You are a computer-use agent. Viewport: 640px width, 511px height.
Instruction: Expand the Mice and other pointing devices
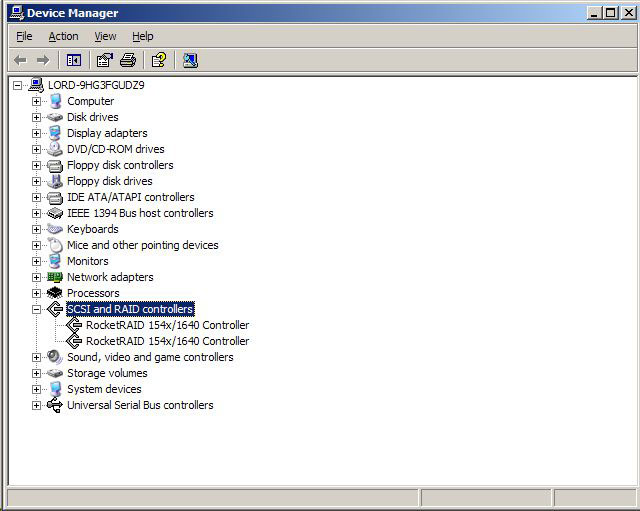[x=36, y=245]
